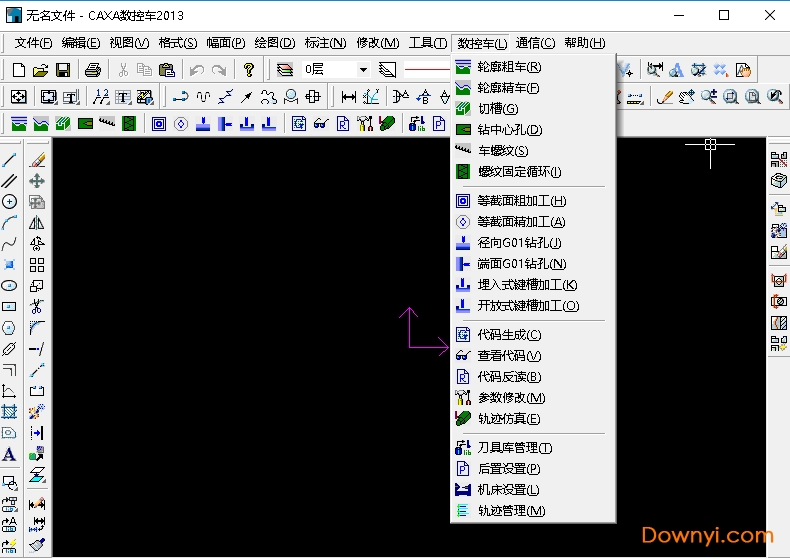790x559 pixels.
Task: Choose 钻中心孔(D) menu entry
Action: (x=533, y=130)
